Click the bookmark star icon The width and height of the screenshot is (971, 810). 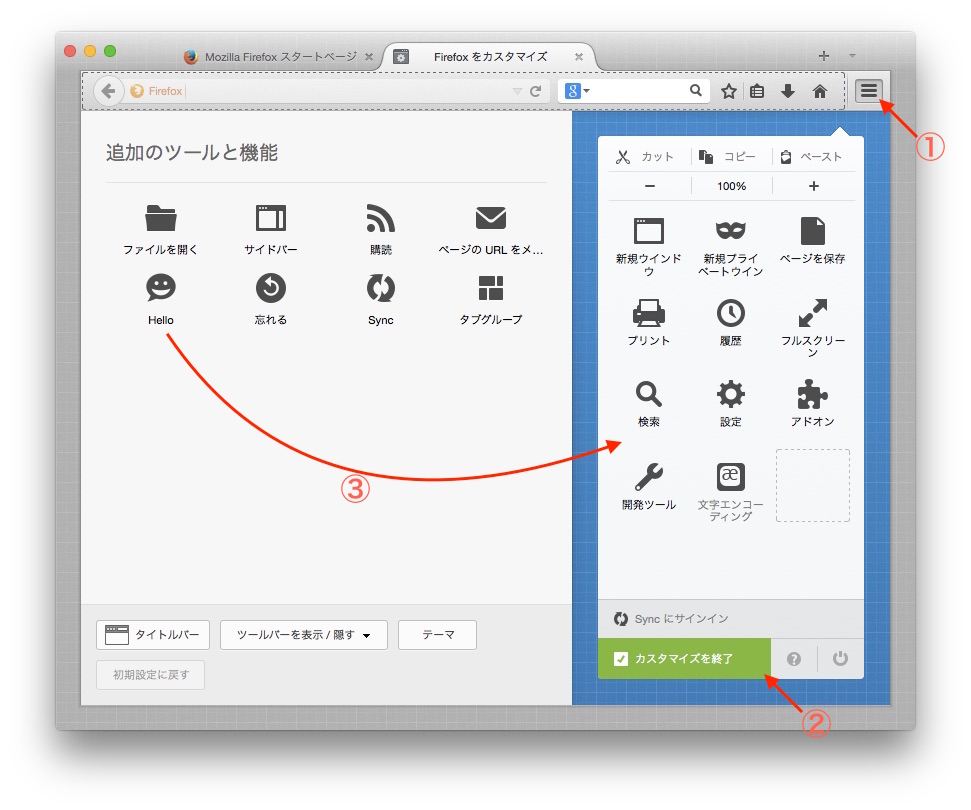point(729,92)
